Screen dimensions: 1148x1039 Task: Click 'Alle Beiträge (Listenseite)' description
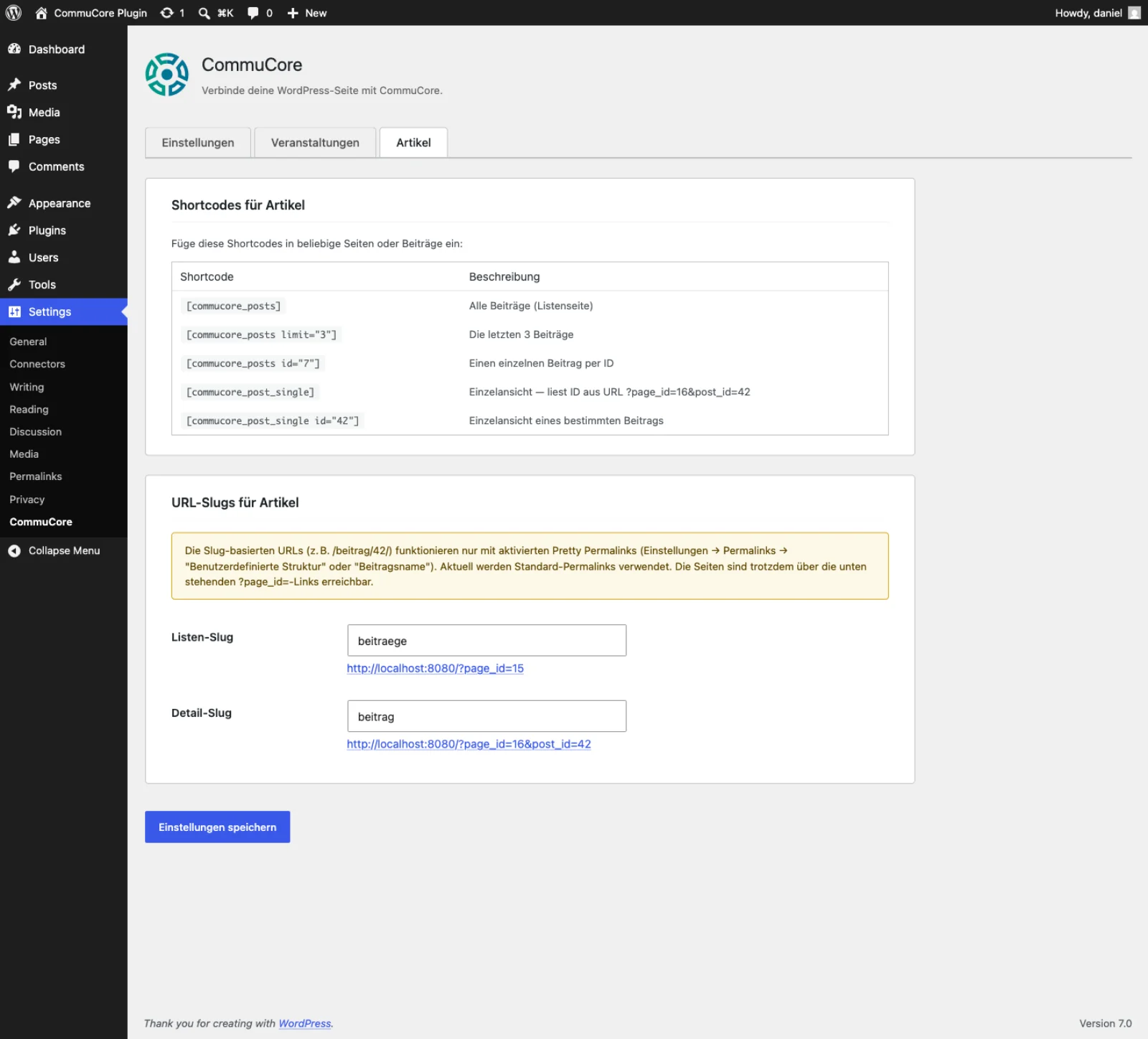coord(531,306)
